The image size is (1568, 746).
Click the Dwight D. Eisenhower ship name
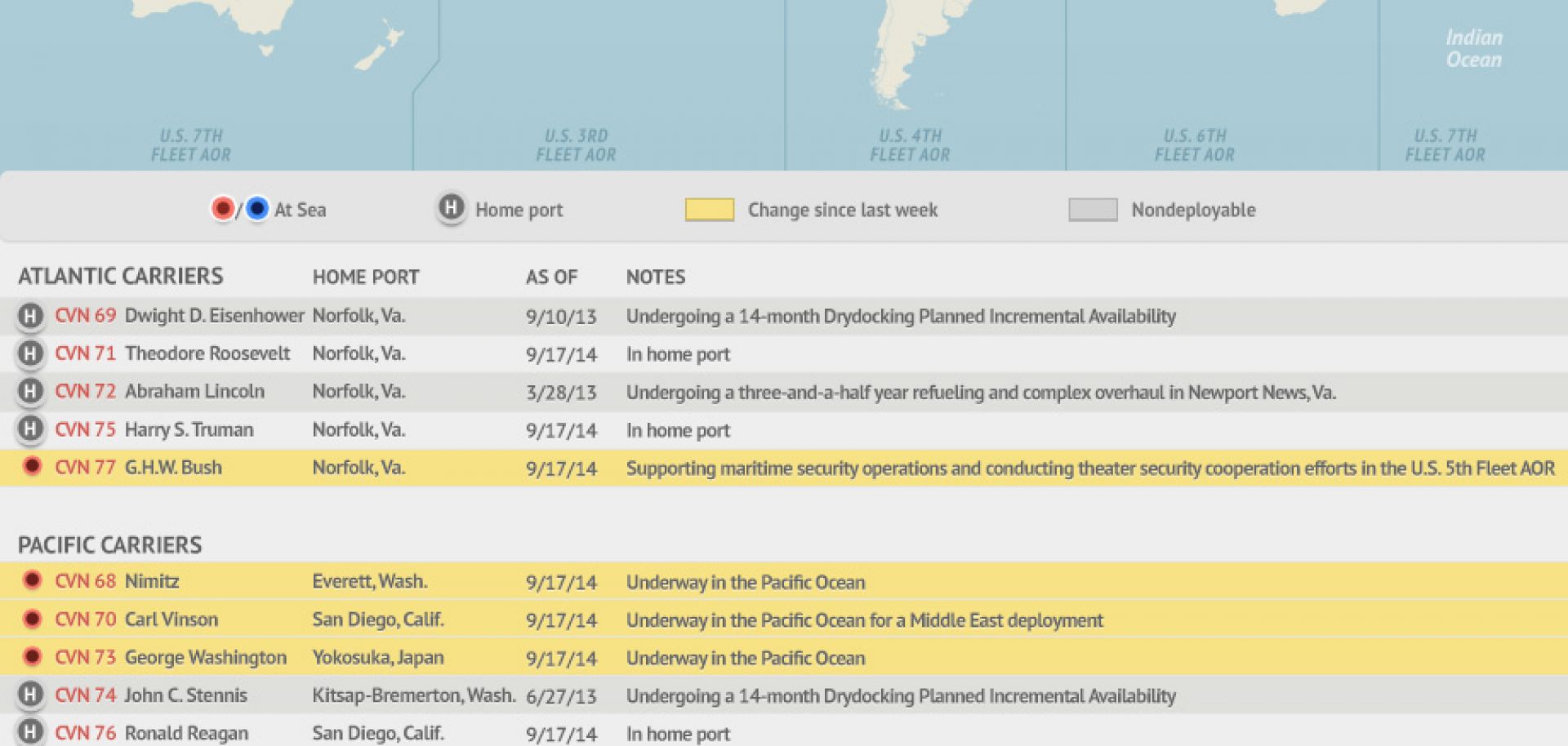coord(214,316)
